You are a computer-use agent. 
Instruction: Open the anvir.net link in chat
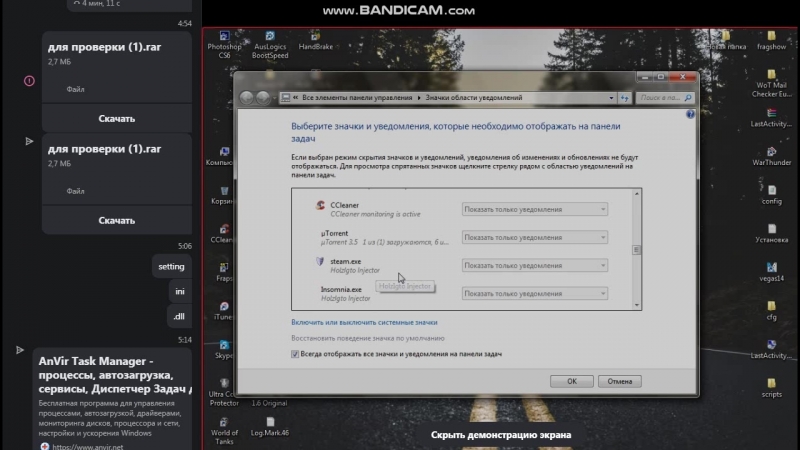tap(87, 446)
